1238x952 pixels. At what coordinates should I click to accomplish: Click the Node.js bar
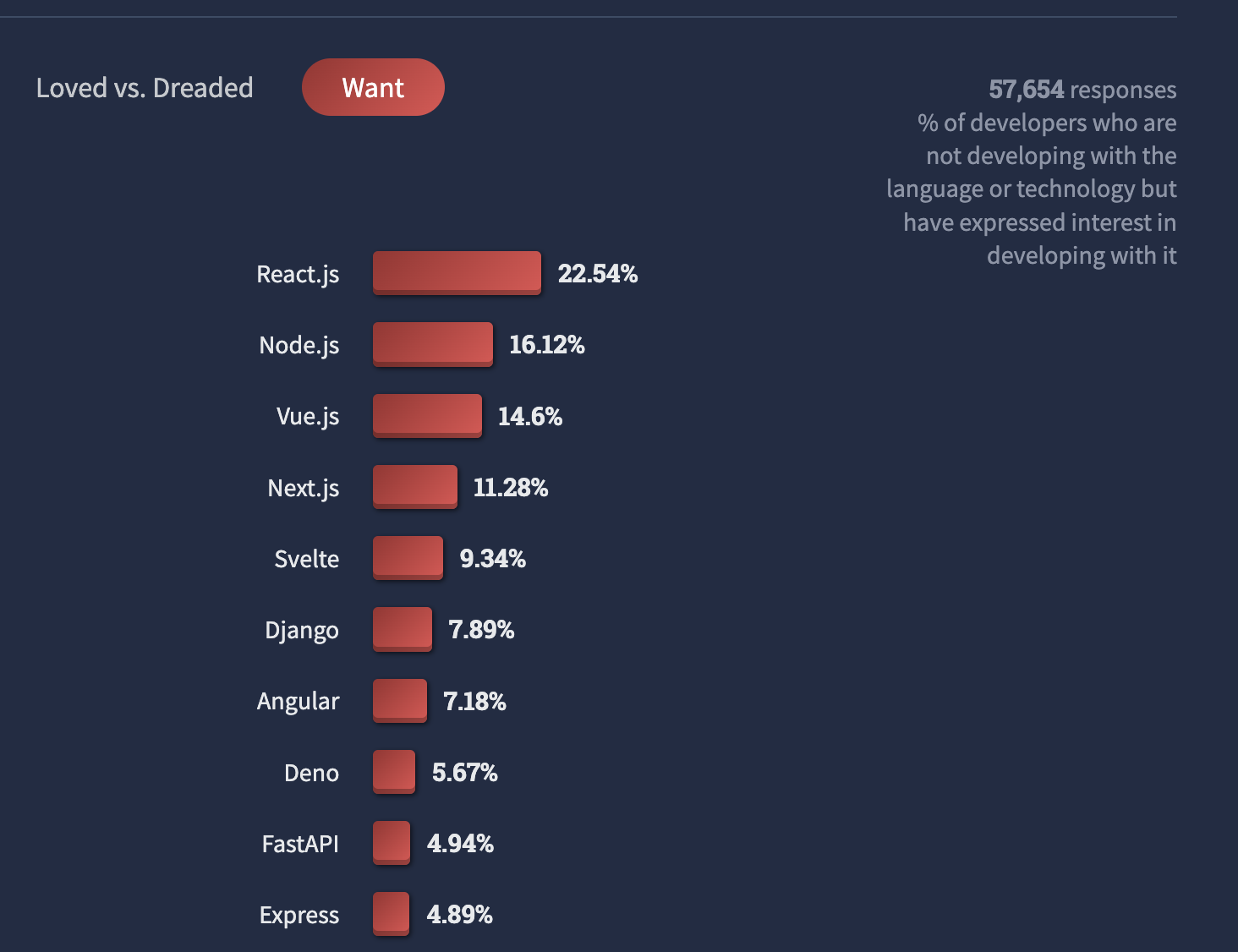tap(432, 343)
